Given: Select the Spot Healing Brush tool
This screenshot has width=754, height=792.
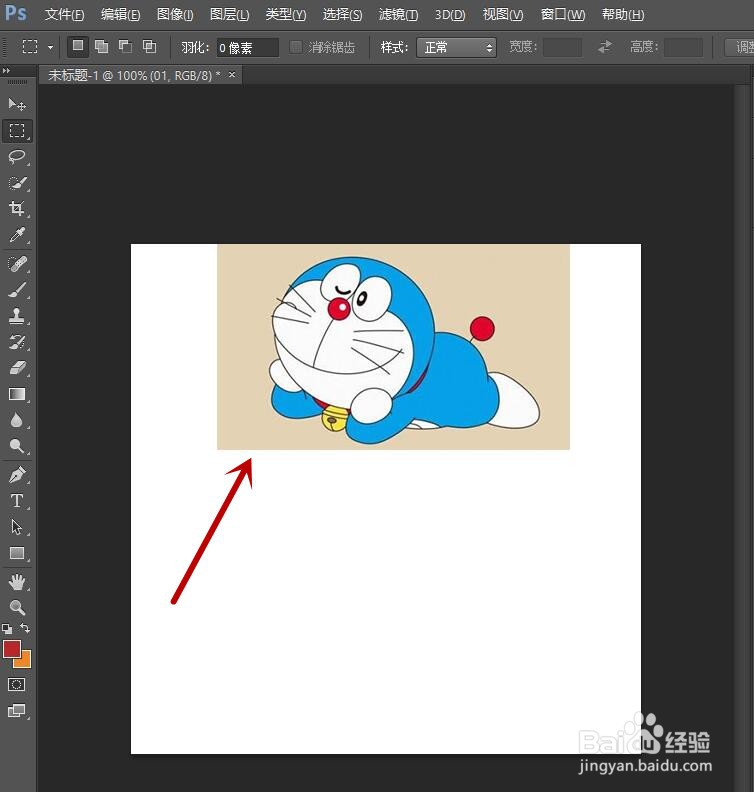Looking at the screenshot, I should (x=17, y=264).
